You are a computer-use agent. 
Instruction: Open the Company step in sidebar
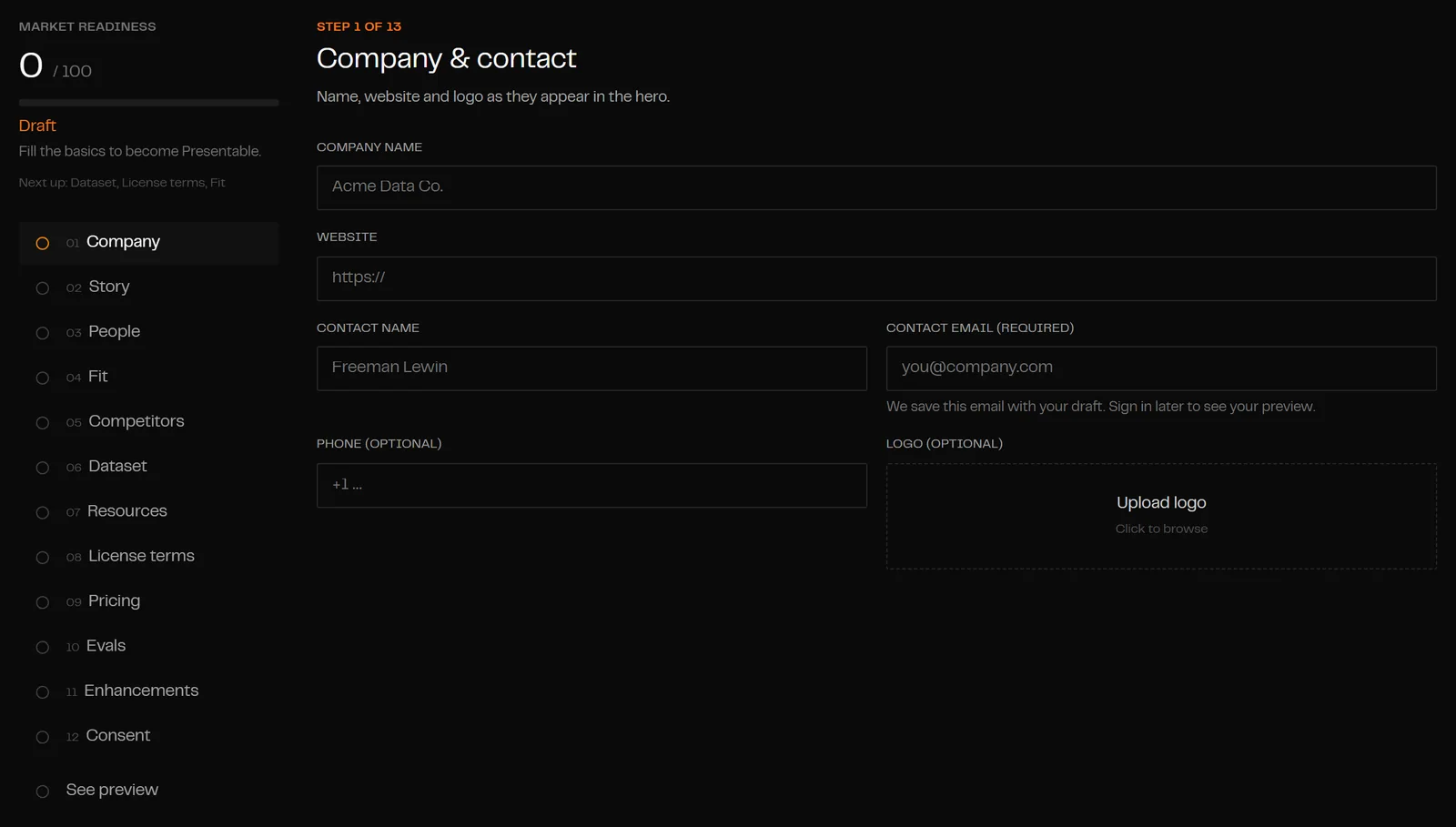point(148,243)
